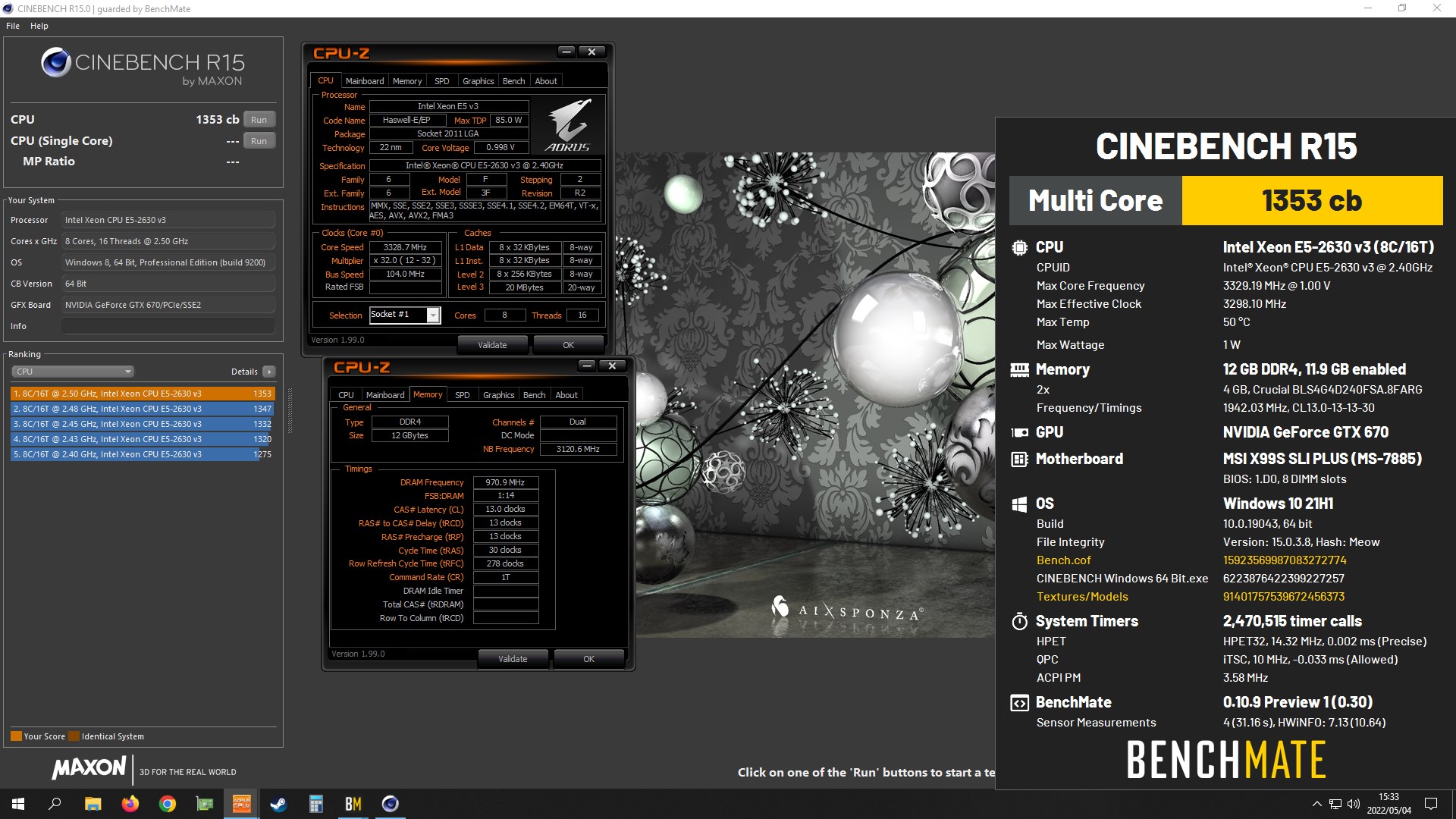Click OK in lower CPU-Z window
1456x819 pixels.
(x=589, y=659)
